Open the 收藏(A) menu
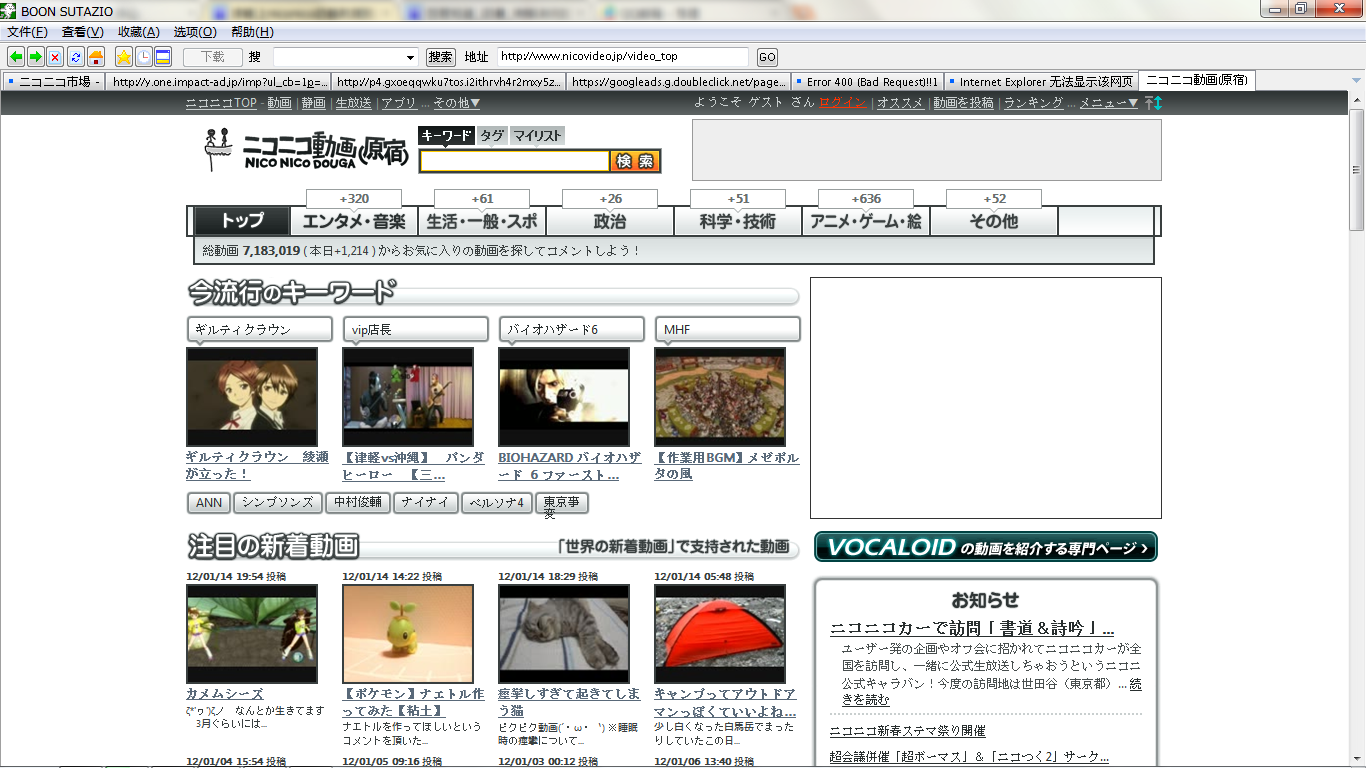 (138, 32)
